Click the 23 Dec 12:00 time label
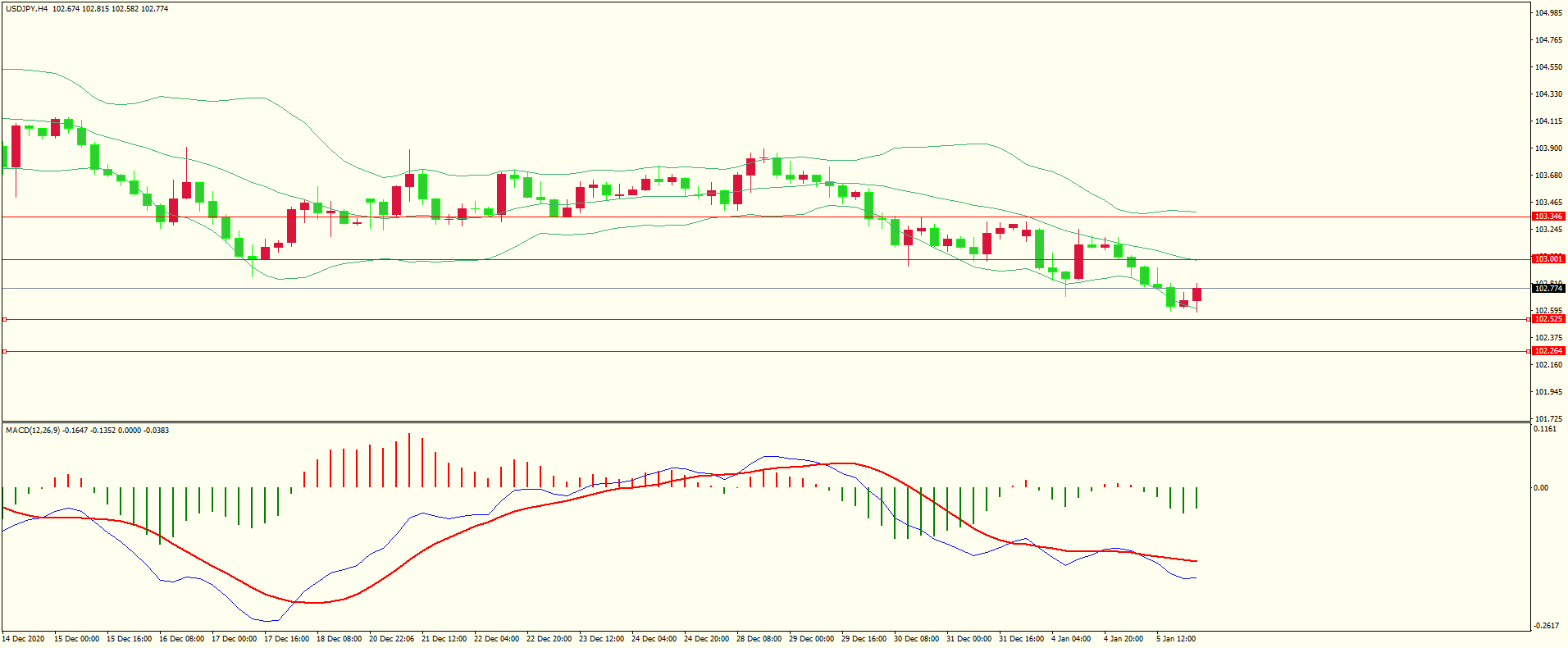Viewport: 1568px width, 648px height. 601,639
